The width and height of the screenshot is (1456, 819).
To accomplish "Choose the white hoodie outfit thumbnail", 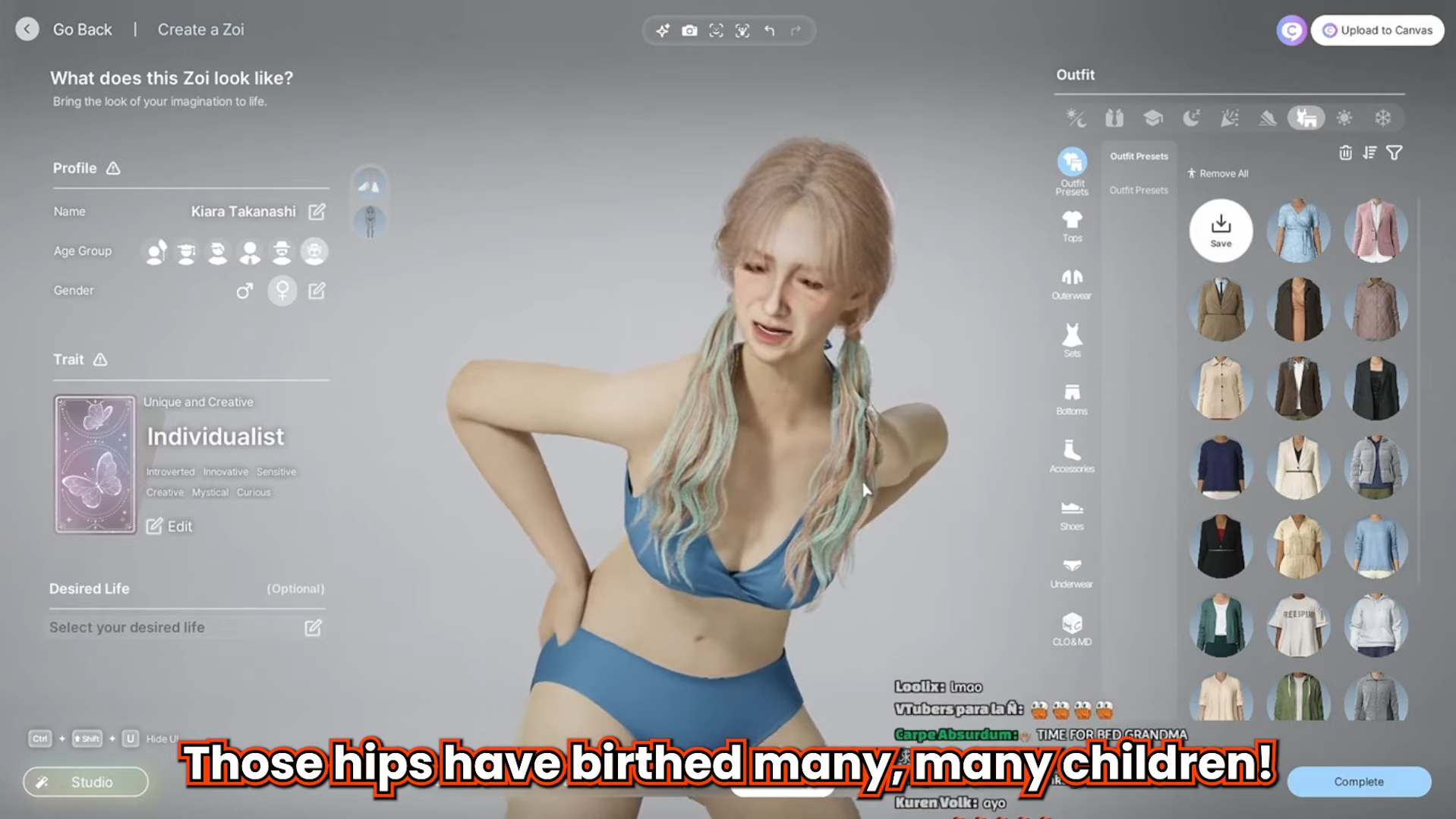I will (1376, 625).
